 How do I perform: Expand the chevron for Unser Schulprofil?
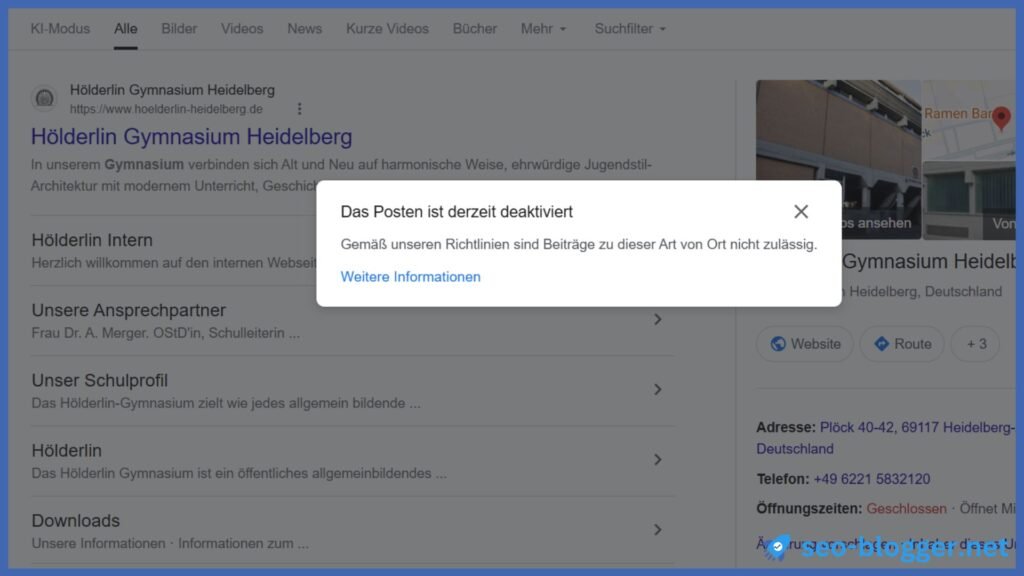coord(658,389)
